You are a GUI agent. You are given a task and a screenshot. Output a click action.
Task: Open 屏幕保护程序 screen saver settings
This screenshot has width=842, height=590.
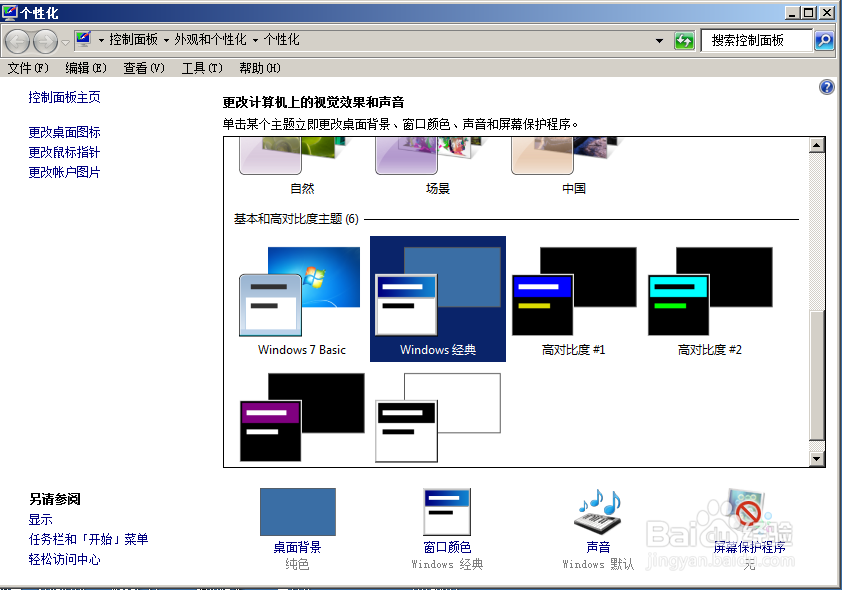tap(749, 529)
